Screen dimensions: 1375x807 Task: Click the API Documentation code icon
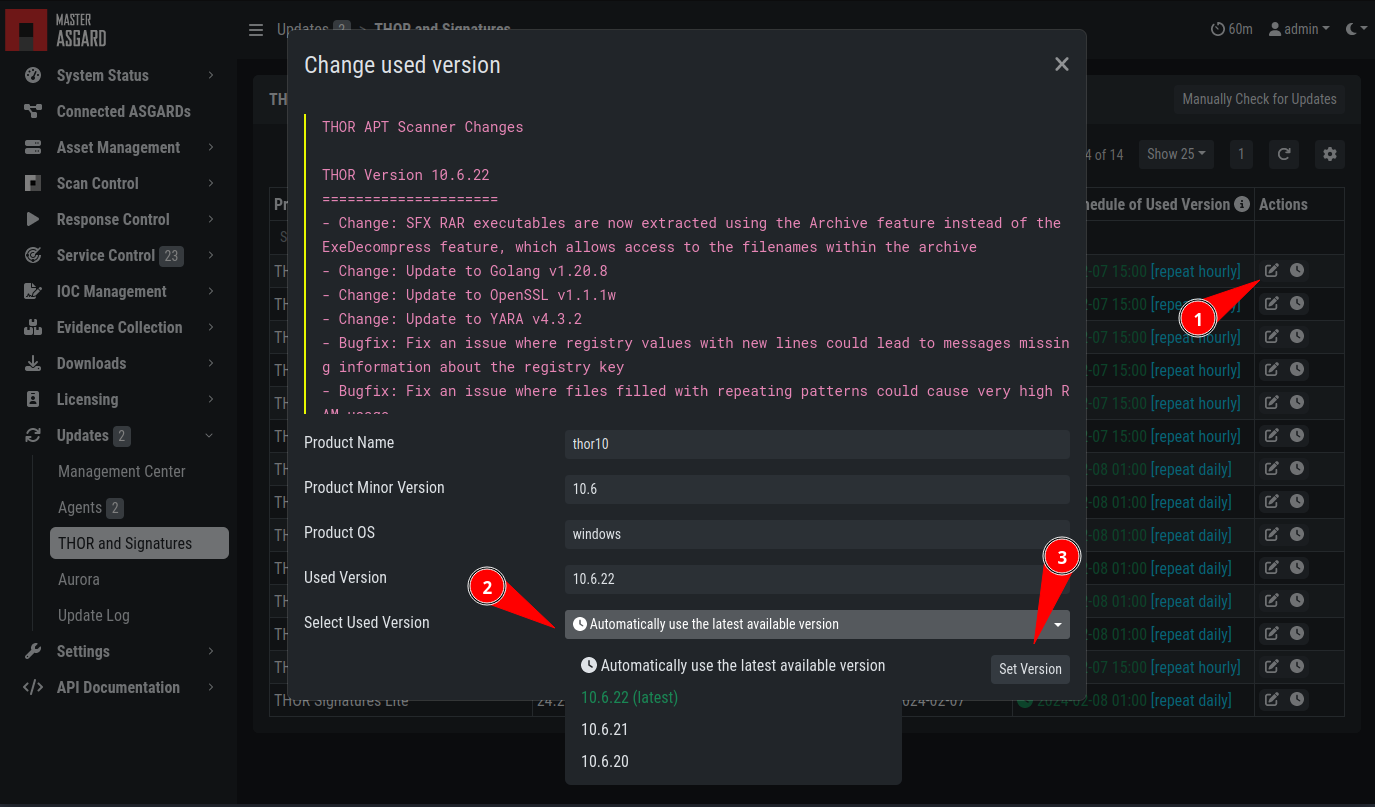point(33,687)
